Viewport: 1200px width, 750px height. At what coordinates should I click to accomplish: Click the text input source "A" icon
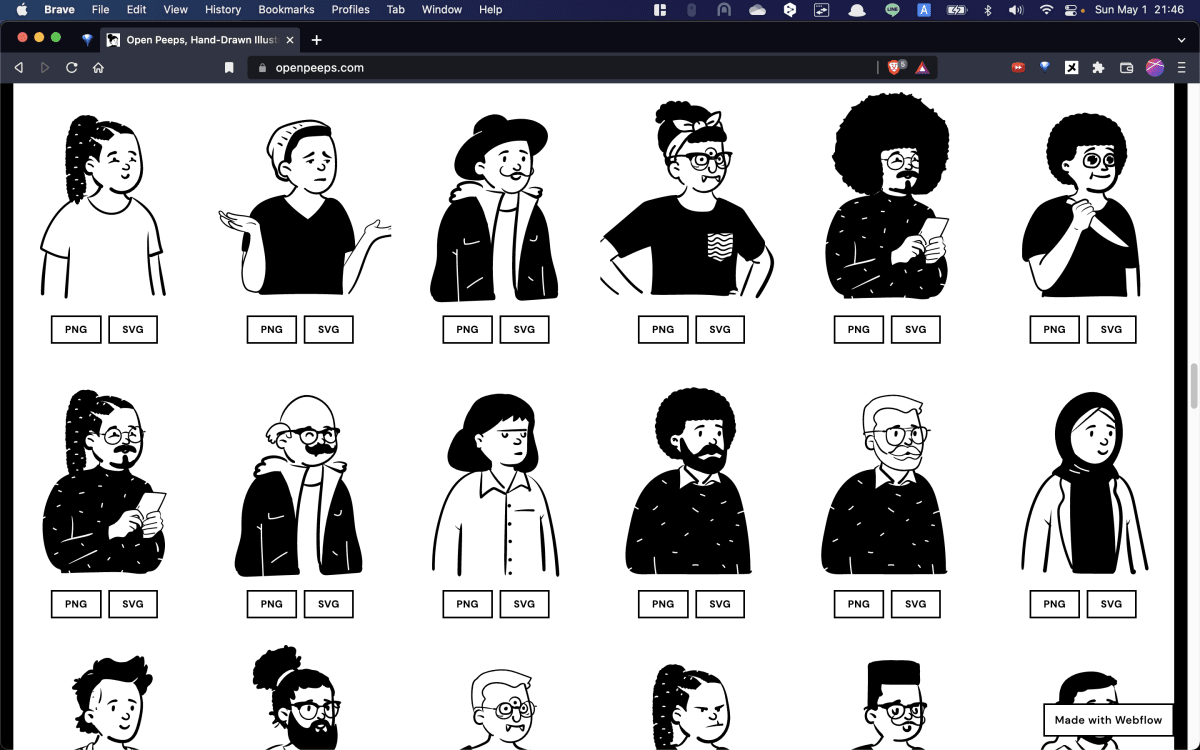[925, 10]
